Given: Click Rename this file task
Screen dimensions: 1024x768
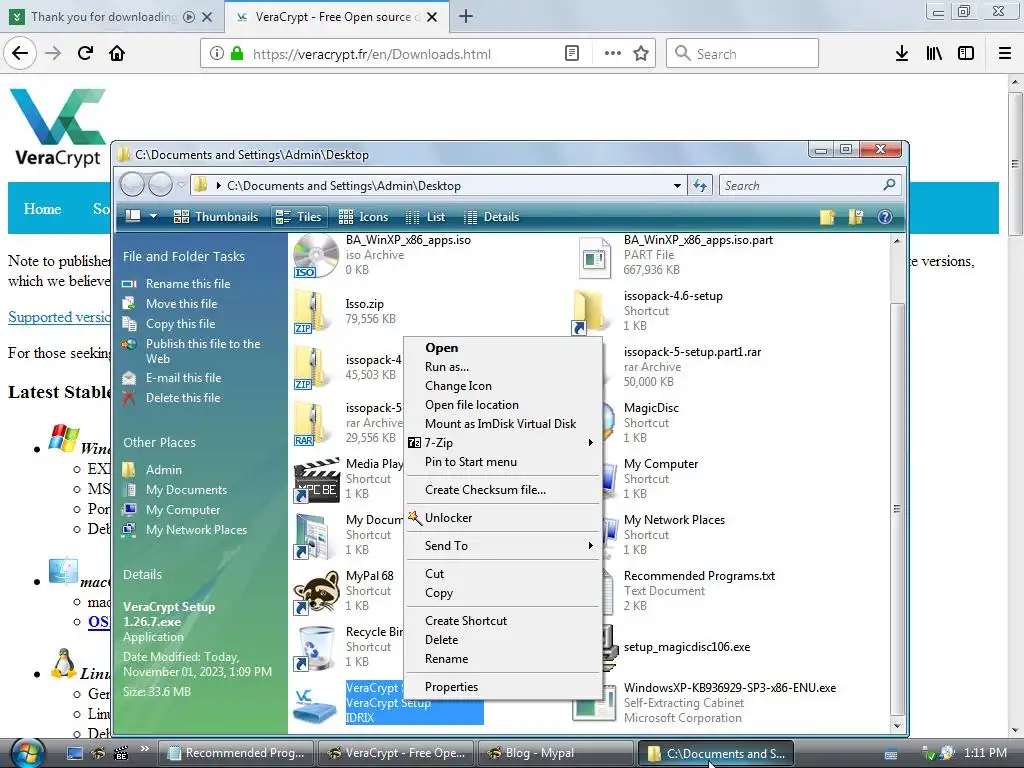Looking at the screenshot, I should pos(188,283).
